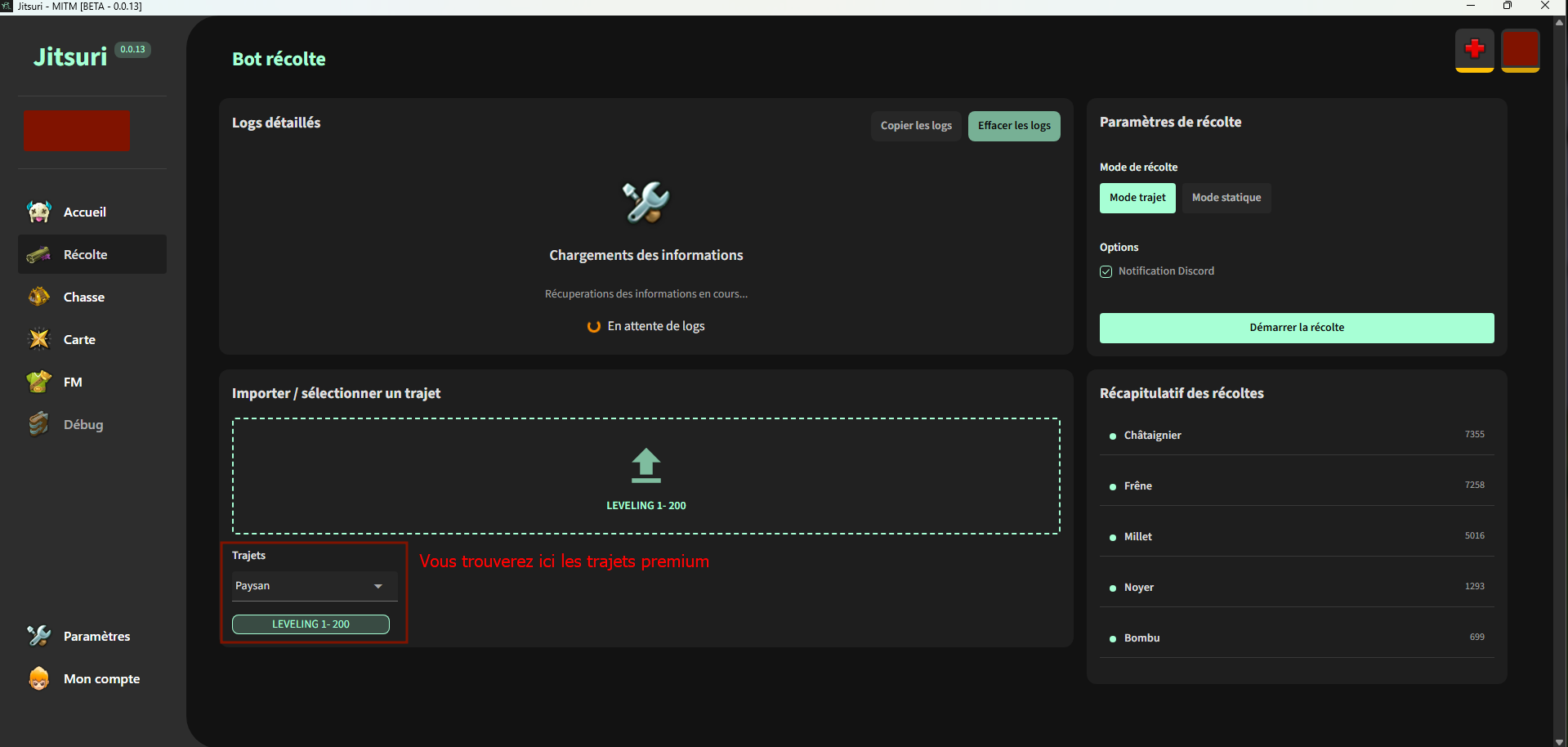This screenshot has width=1568, height=747.
Task: Click the Carte crossed-swords icon
Action: 38,339
